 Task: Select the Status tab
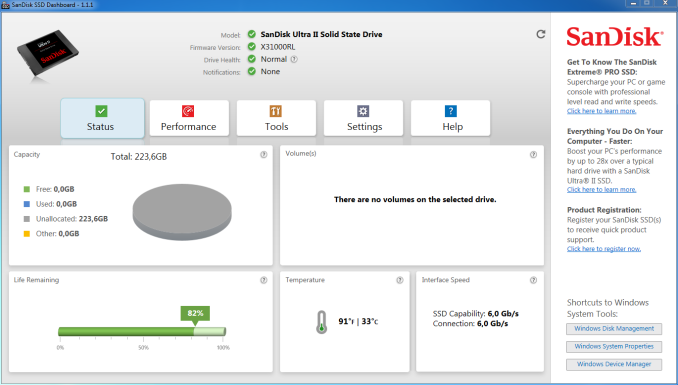[102, 118]
